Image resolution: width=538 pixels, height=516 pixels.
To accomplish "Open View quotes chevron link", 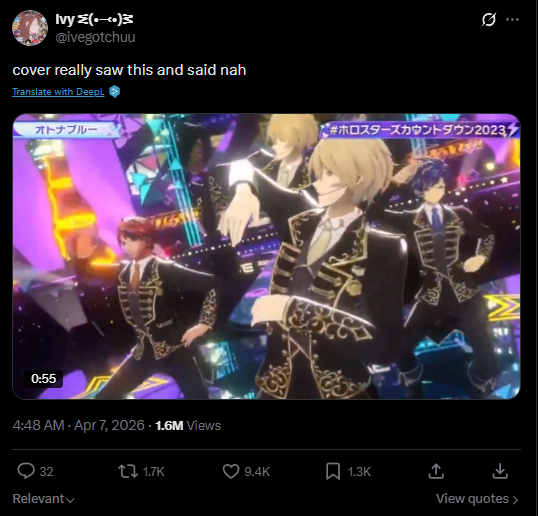I will 477,499.
